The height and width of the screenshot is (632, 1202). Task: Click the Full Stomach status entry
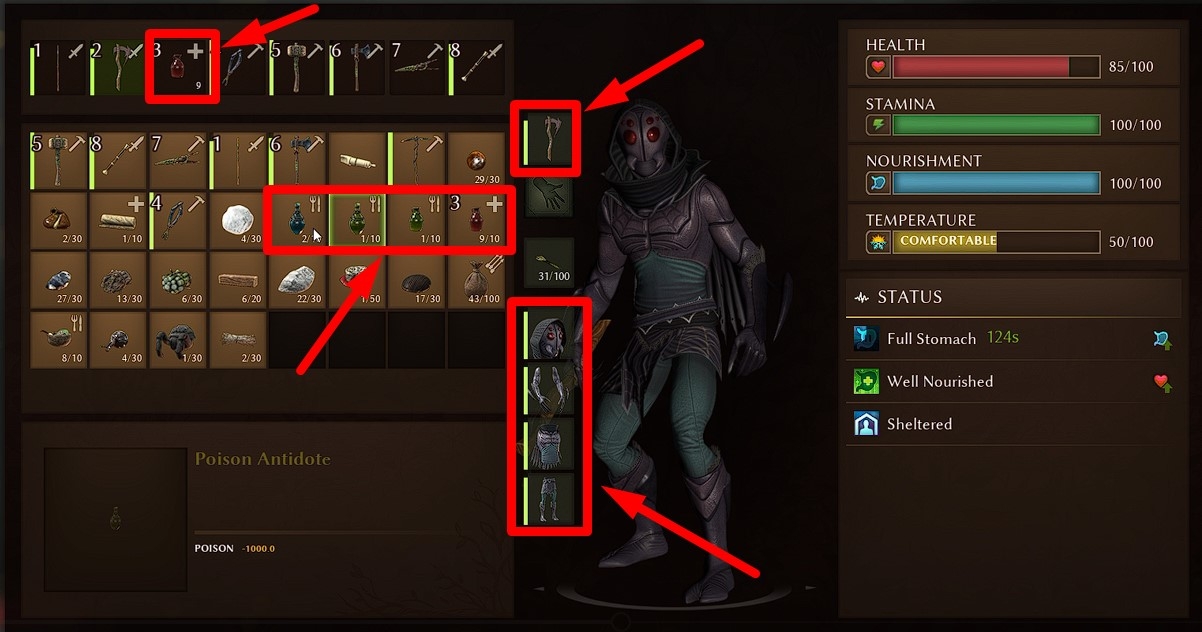pos(1012,339)
